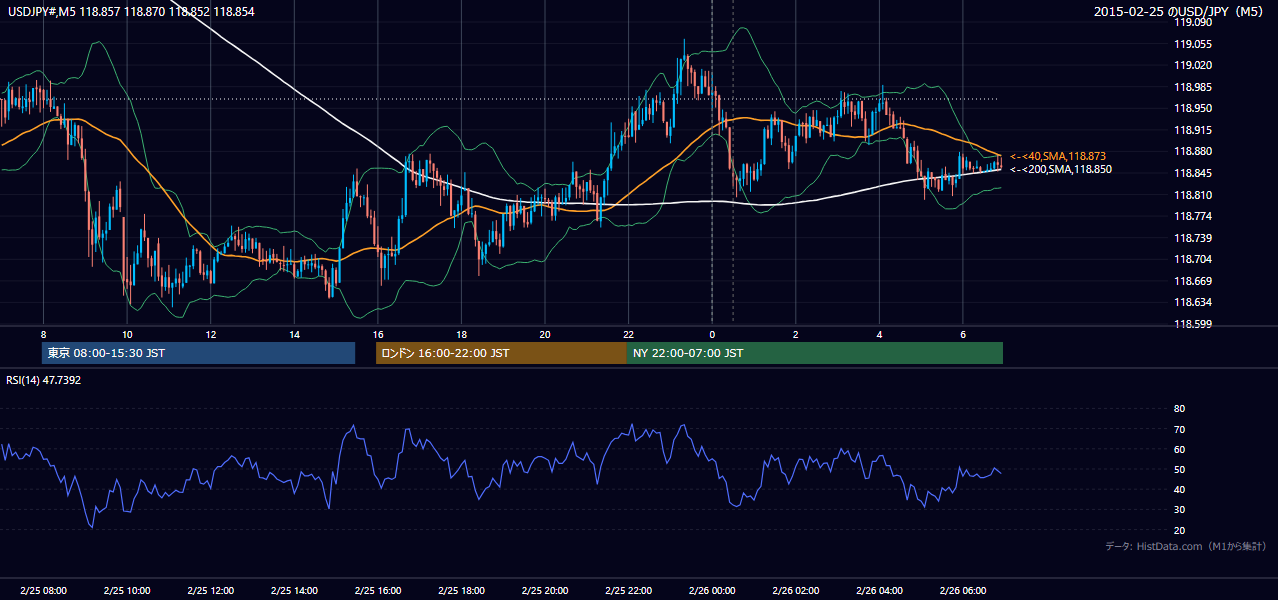The image size is (1278, 600).
Task: Click the 200 SMA 118.850 label
Action: [x=1060, y=170]
